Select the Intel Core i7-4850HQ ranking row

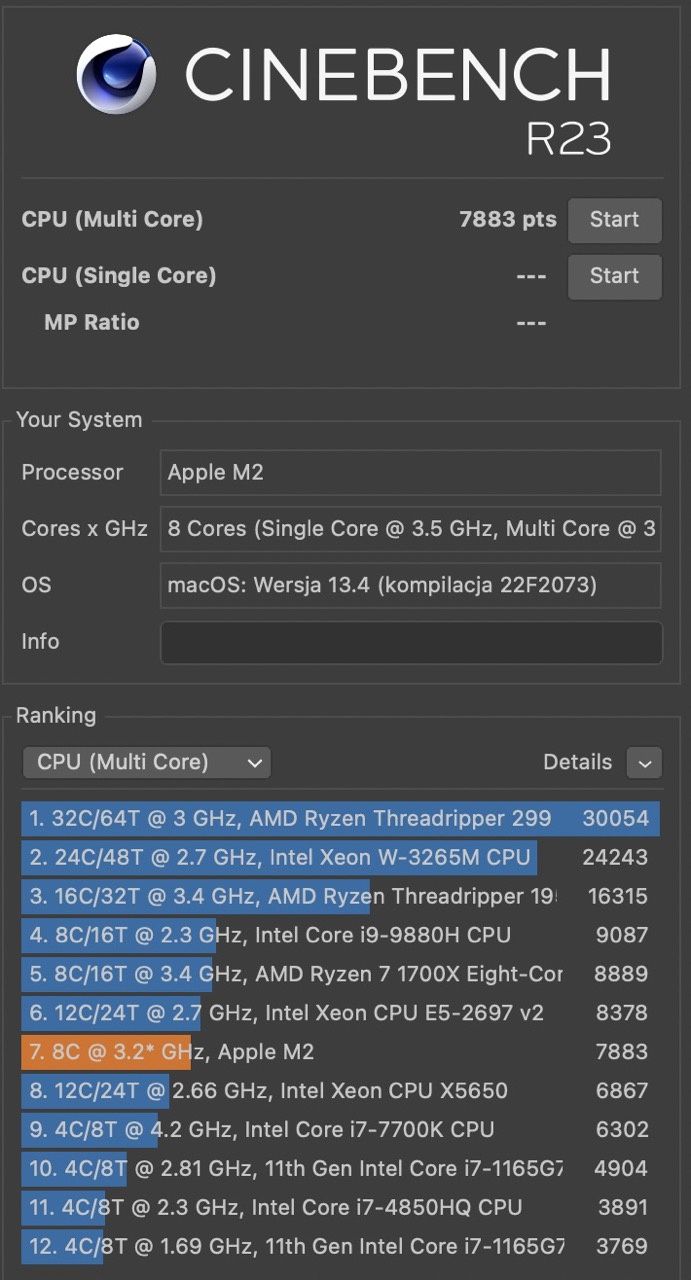[340, 1208]
